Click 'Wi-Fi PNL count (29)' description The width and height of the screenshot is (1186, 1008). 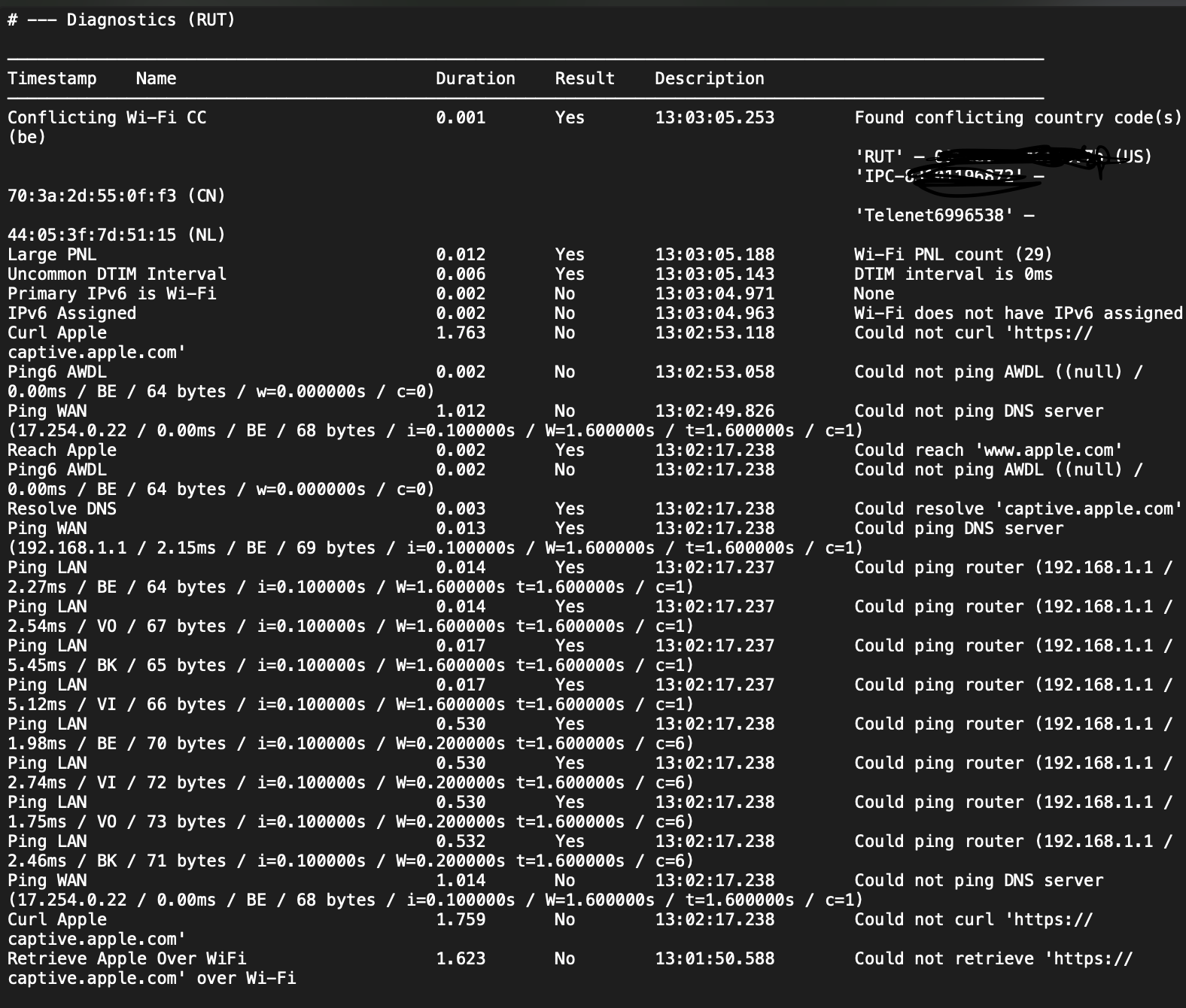point(953,254)
